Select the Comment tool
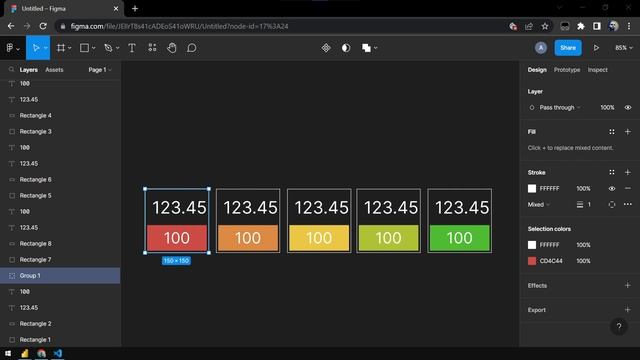640x360 pixels. pyautogui.click(x=191, y=48)
